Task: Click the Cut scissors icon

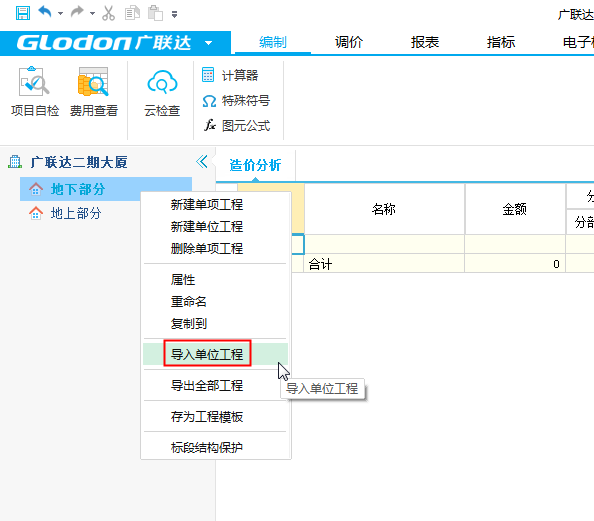Action: 109,13
